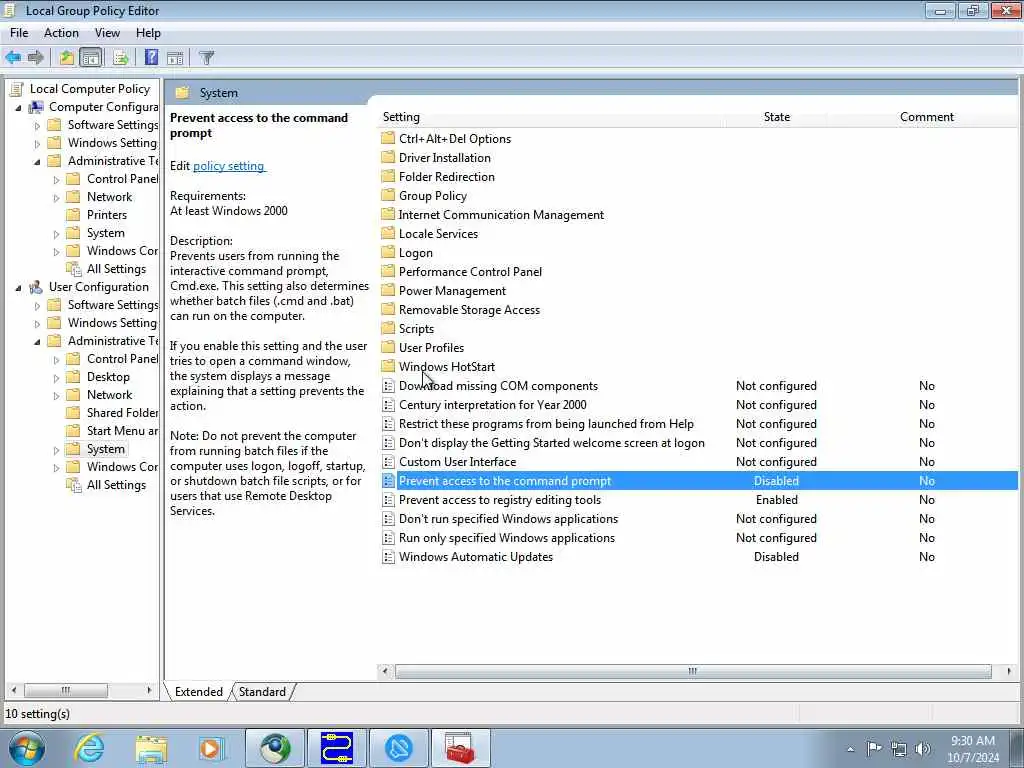1024x768 pixels.
Task: Open the Windows Start orb
Action: (x=26, y=748)
